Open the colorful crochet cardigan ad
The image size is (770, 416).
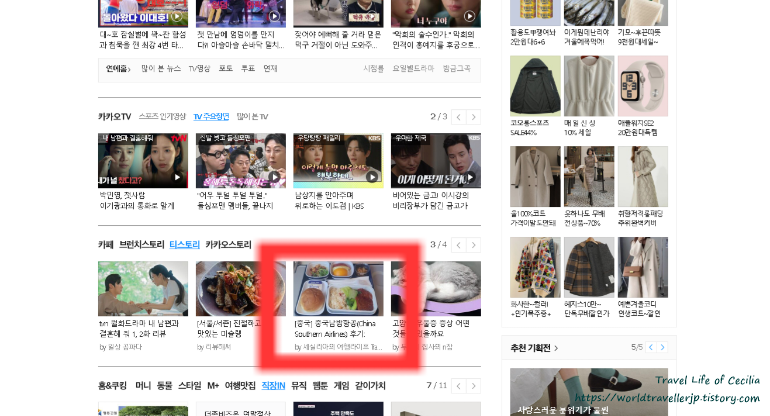(x=535, y=267)
